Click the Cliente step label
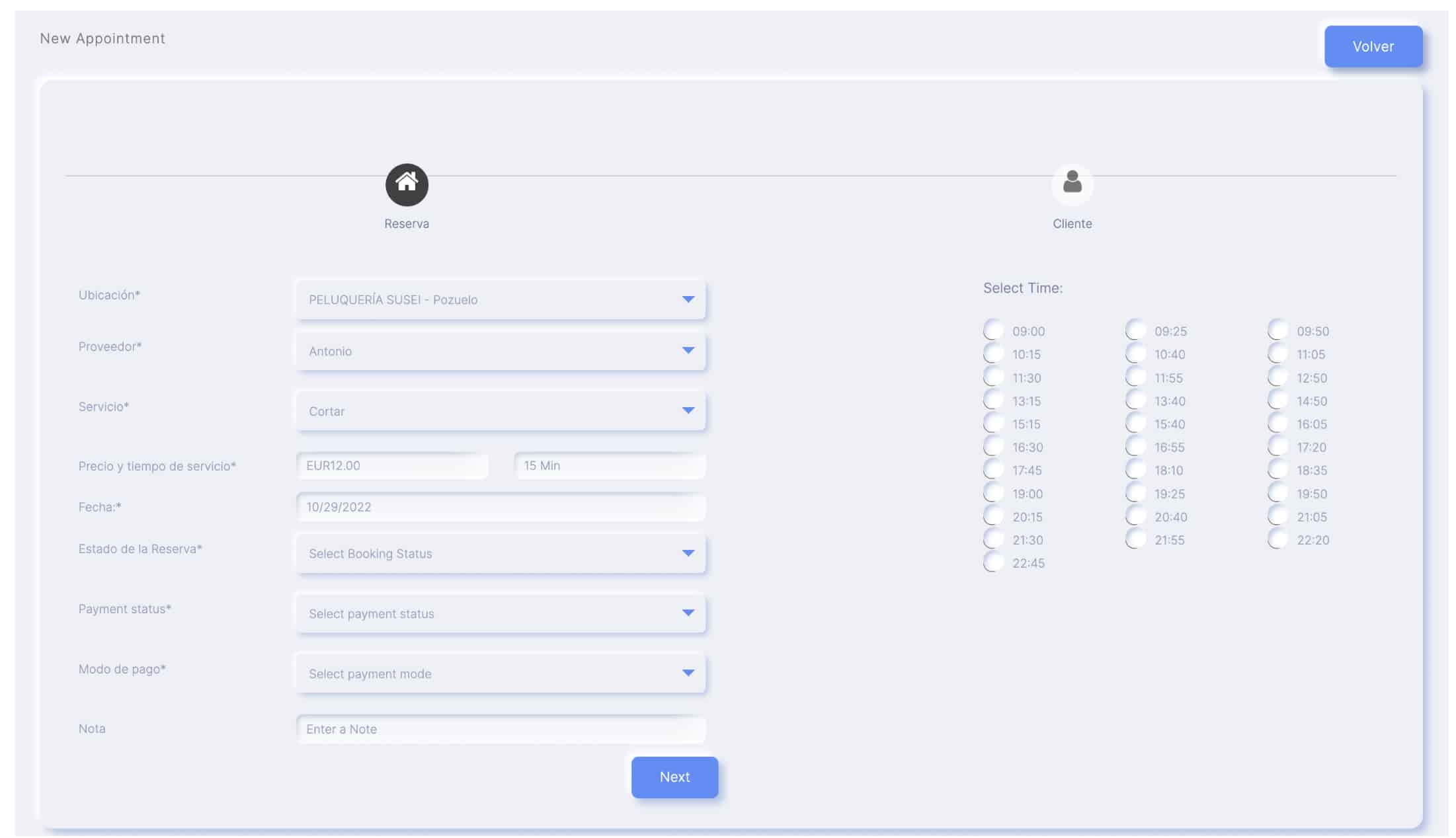 pyautogui.click(x=1072, y=223)
